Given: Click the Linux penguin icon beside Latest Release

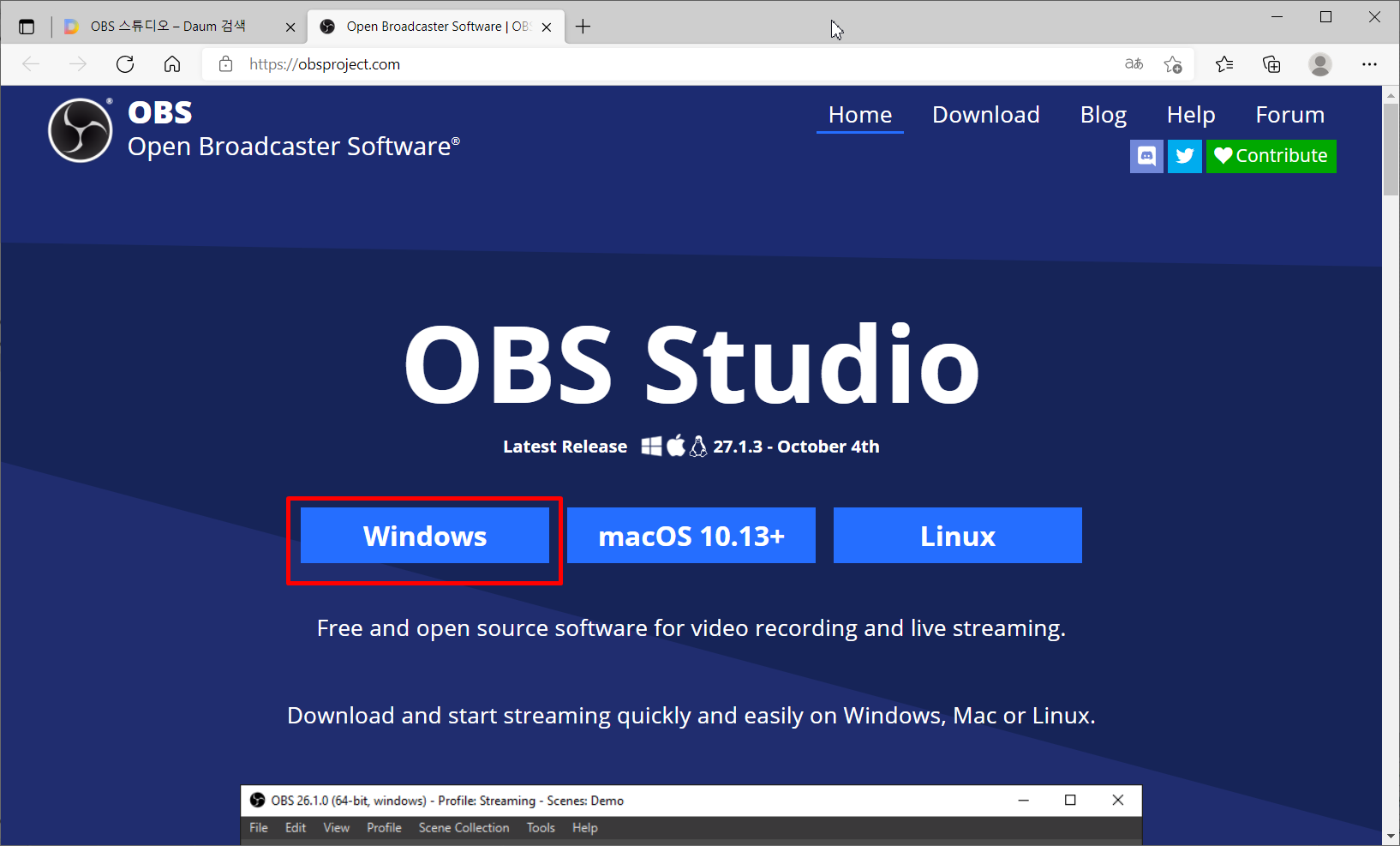Looking at the screenshot, I should [698, 446].
